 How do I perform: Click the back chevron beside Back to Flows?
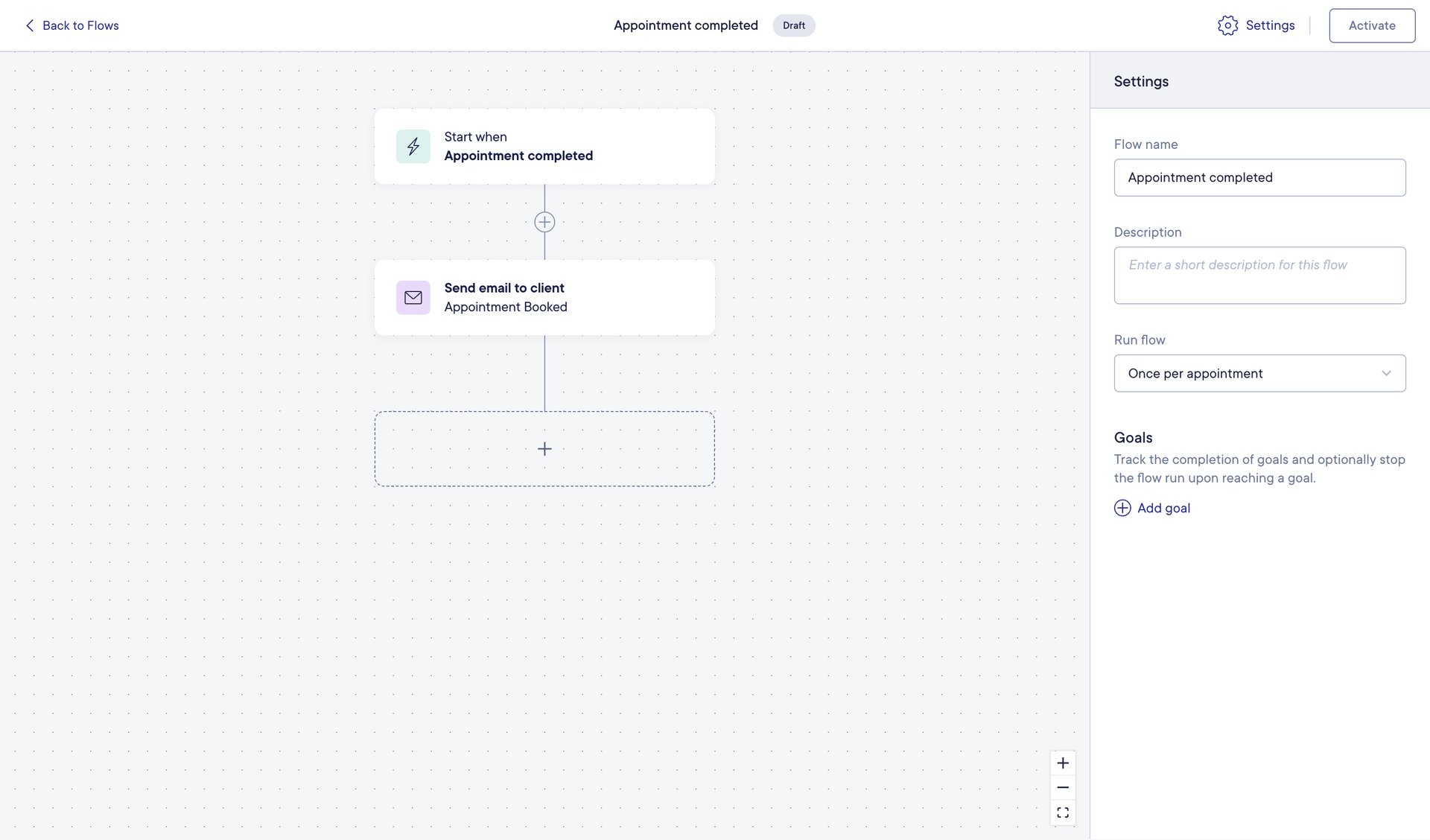coord(29,25)
